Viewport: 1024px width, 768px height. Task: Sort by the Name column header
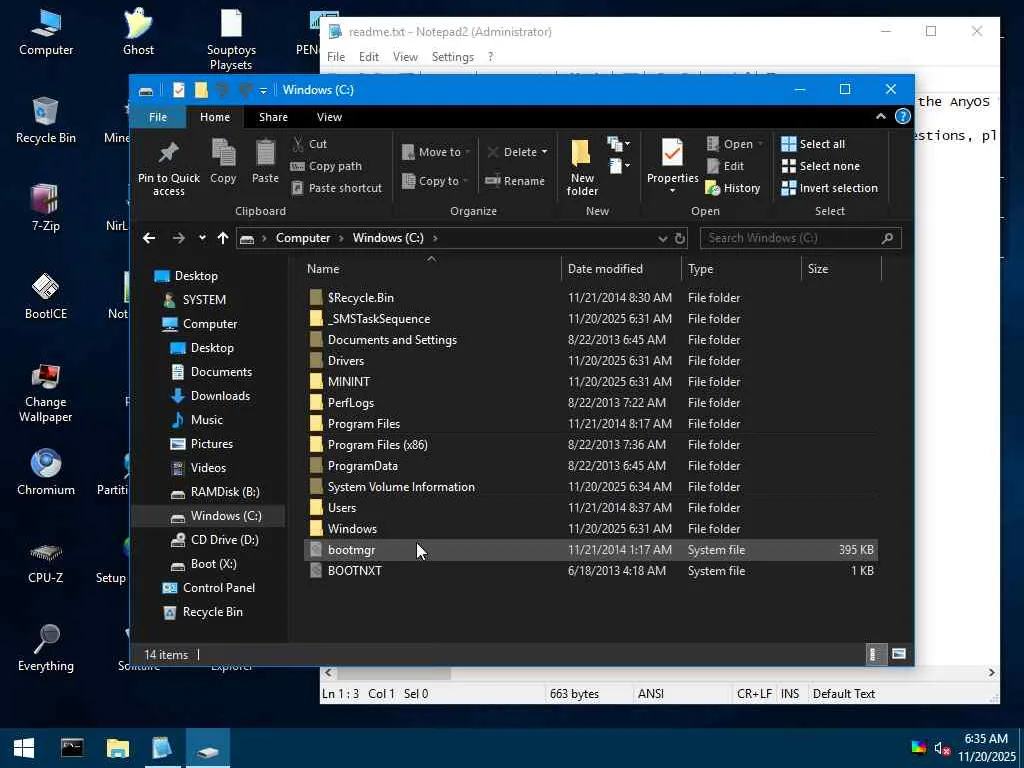pyautogui.click(x=323, y=269)
